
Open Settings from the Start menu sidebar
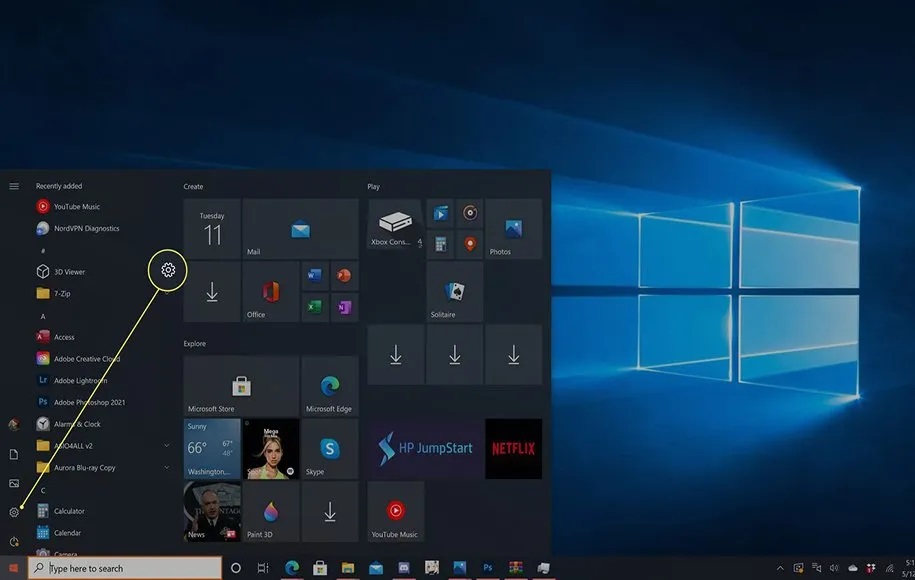point(14,512)
